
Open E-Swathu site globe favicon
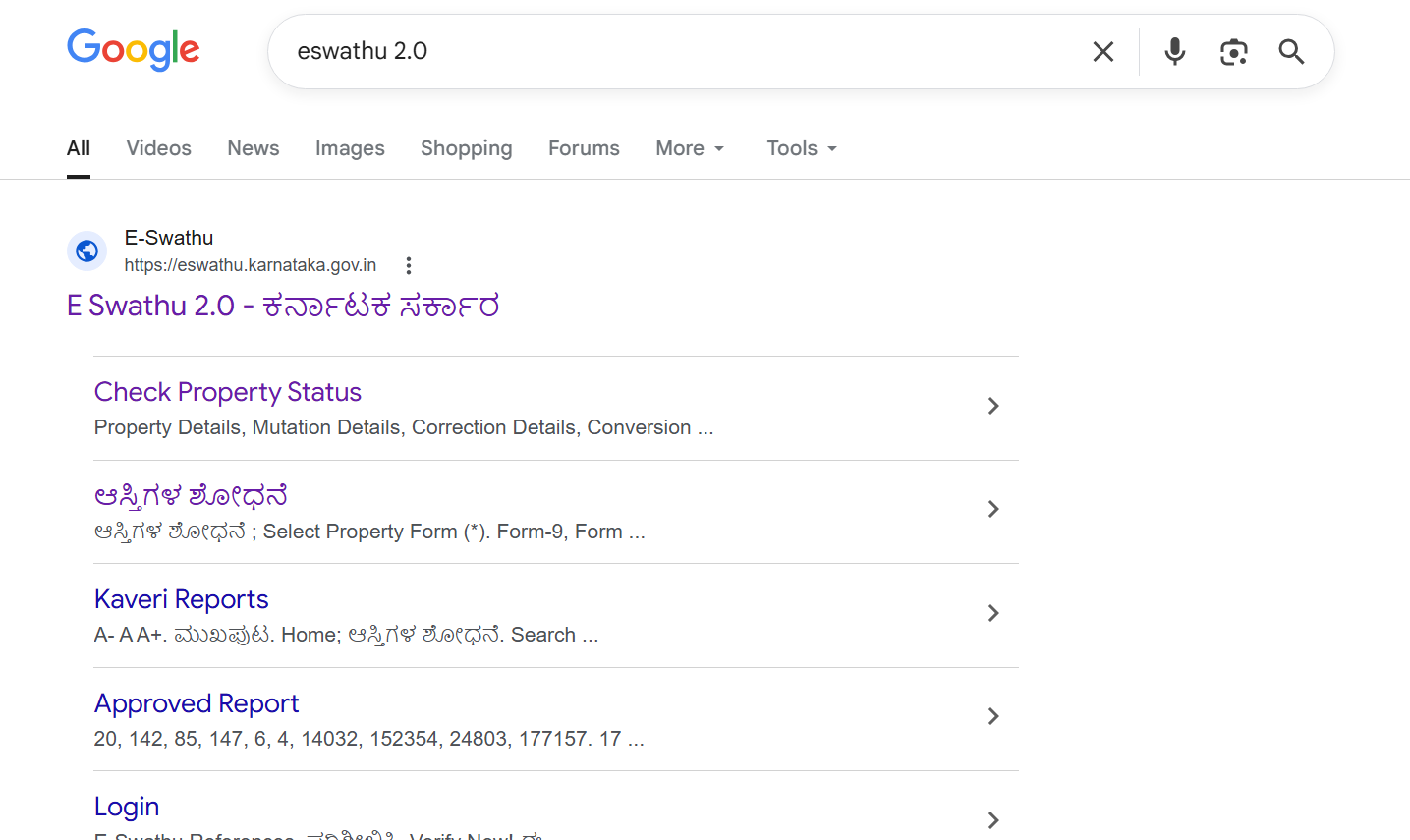click(x=86, y=252)
